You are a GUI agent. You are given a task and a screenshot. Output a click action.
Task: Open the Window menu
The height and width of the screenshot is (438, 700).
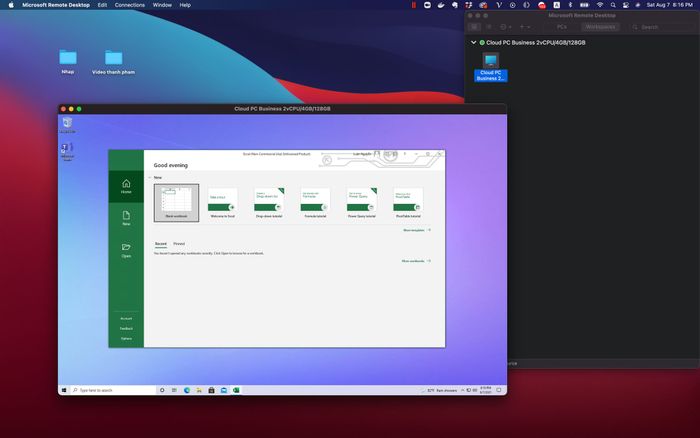coord(162,5)
